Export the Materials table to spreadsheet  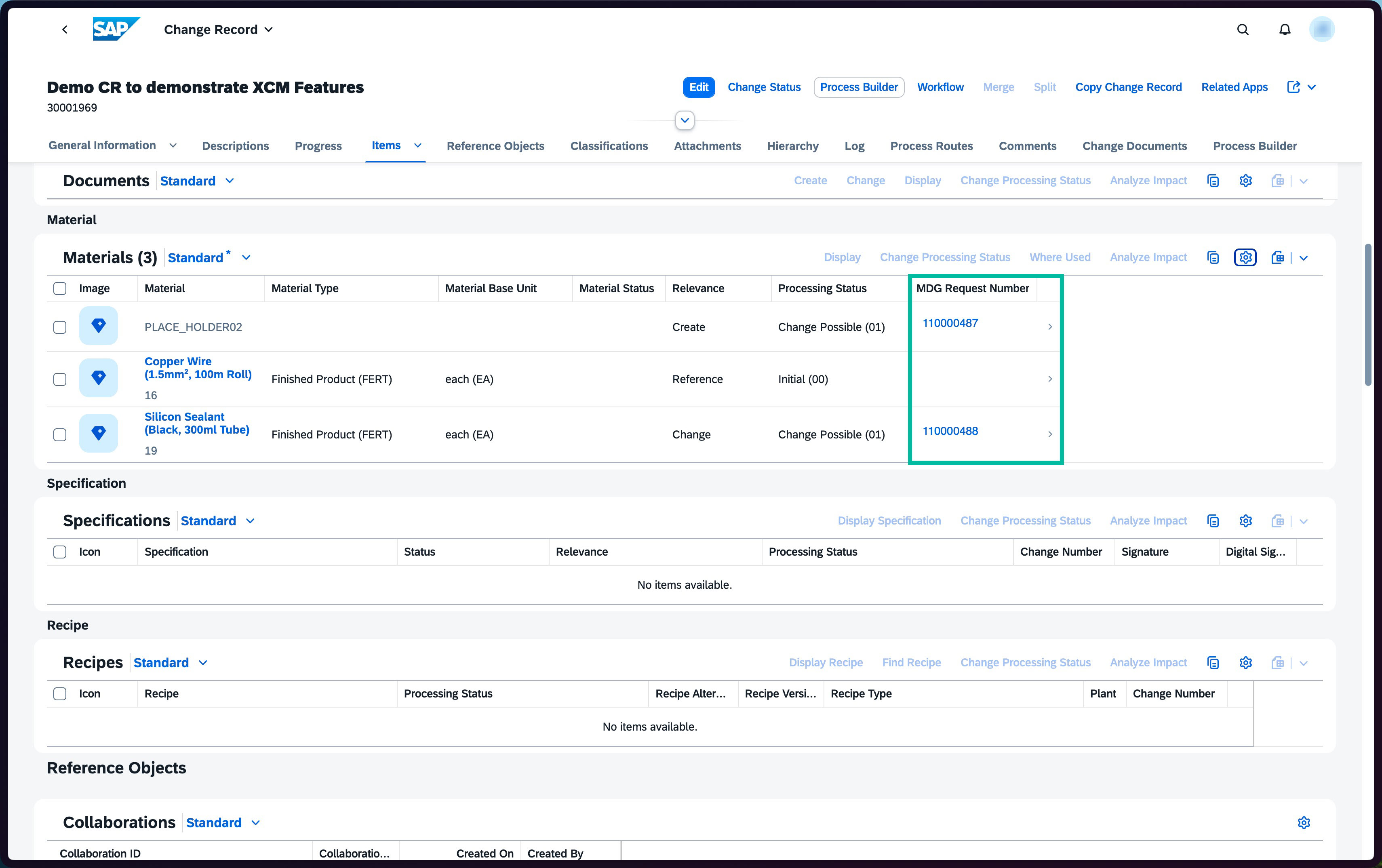pyautogui.click(x=1277, y=257)
